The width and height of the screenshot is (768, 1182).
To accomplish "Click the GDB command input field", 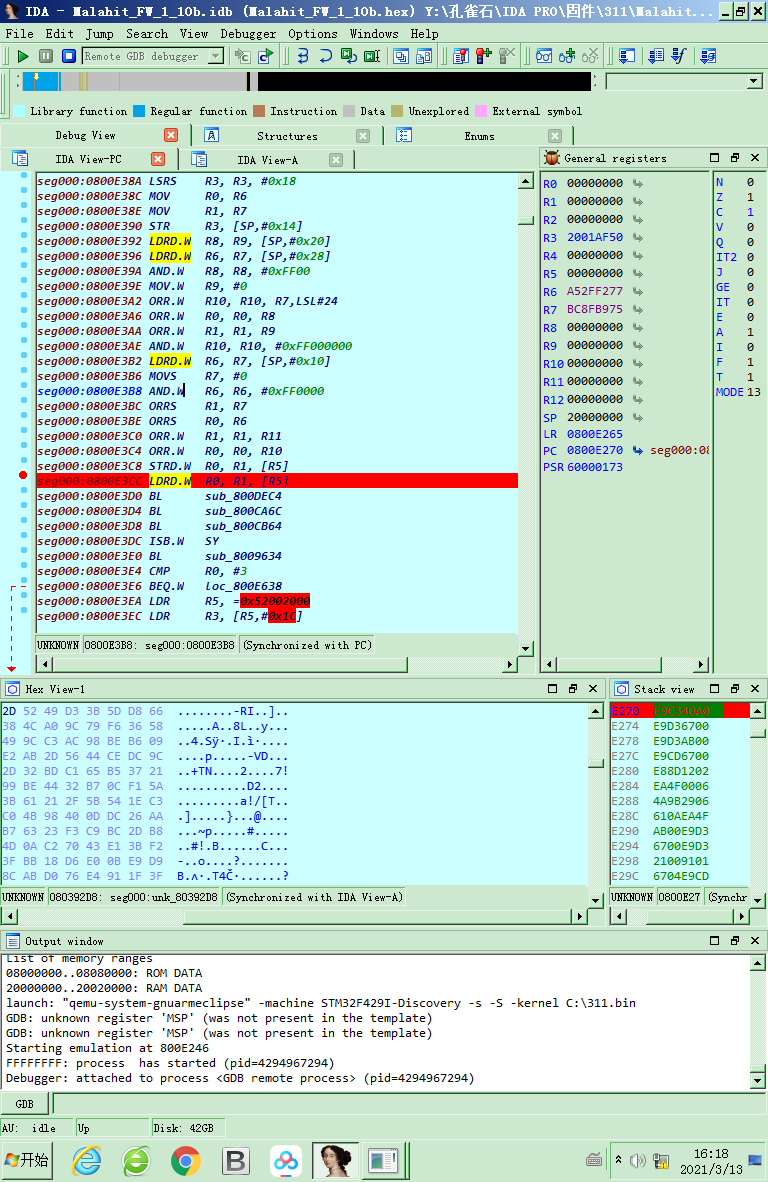I will [409, 1104].
